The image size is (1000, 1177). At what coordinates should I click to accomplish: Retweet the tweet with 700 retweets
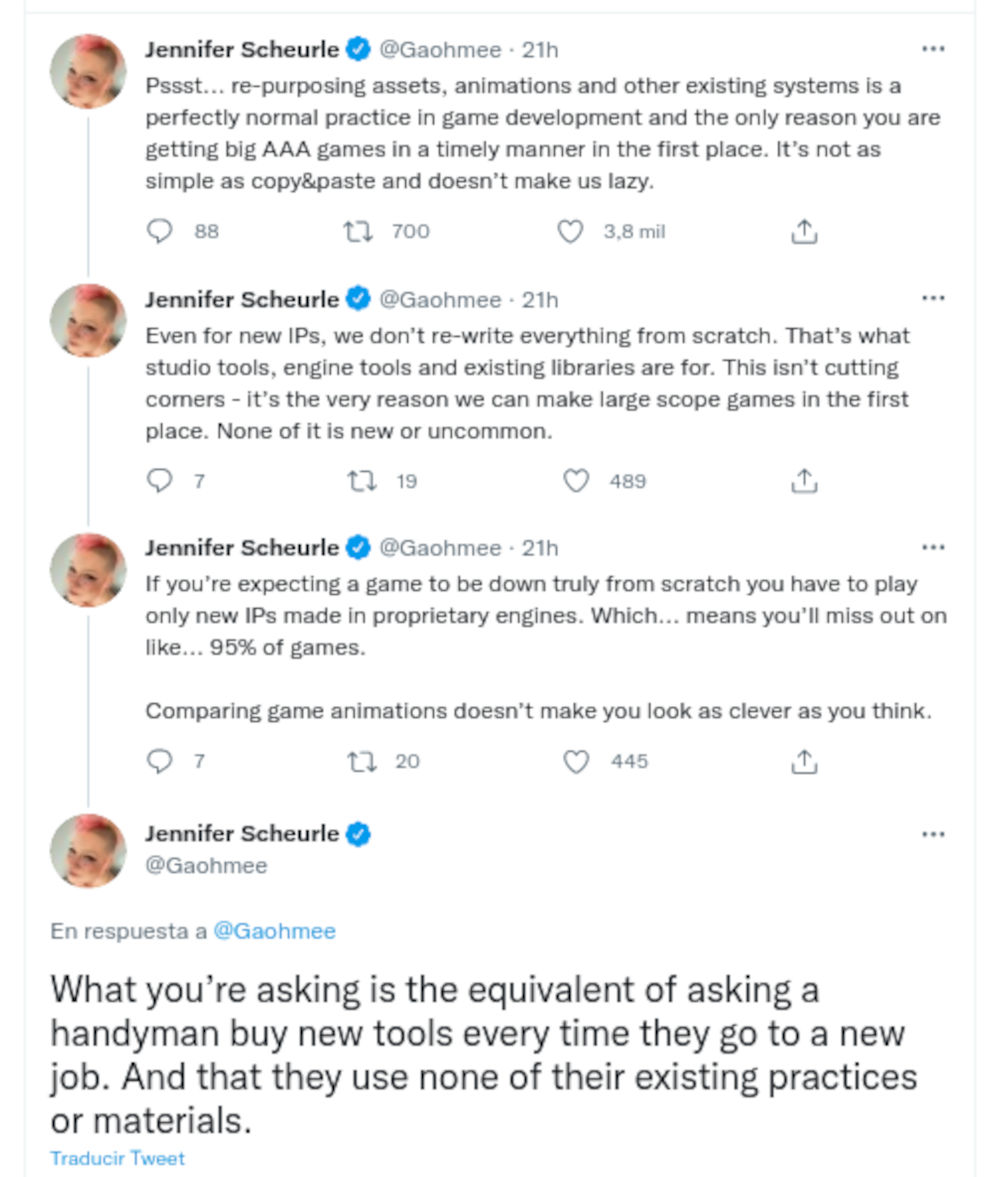(x=357, y=232)
